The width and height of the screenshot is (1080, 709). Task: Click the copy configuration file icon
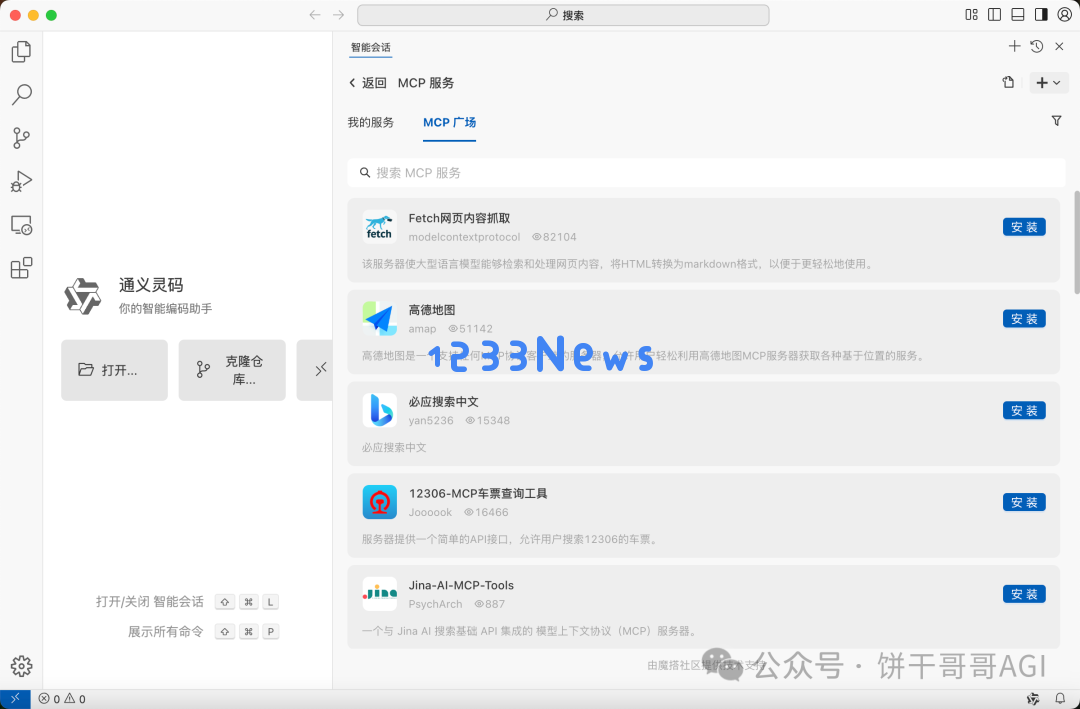coord(1008,83)
